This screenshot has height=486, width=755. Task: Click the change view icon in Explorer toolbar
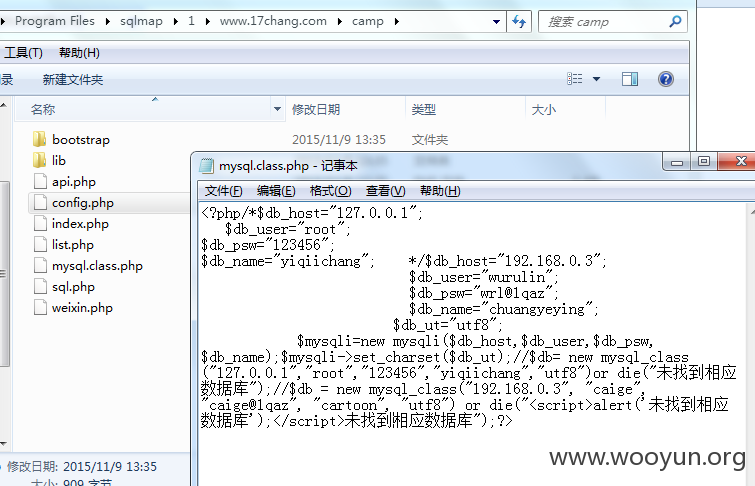(574, 79)
